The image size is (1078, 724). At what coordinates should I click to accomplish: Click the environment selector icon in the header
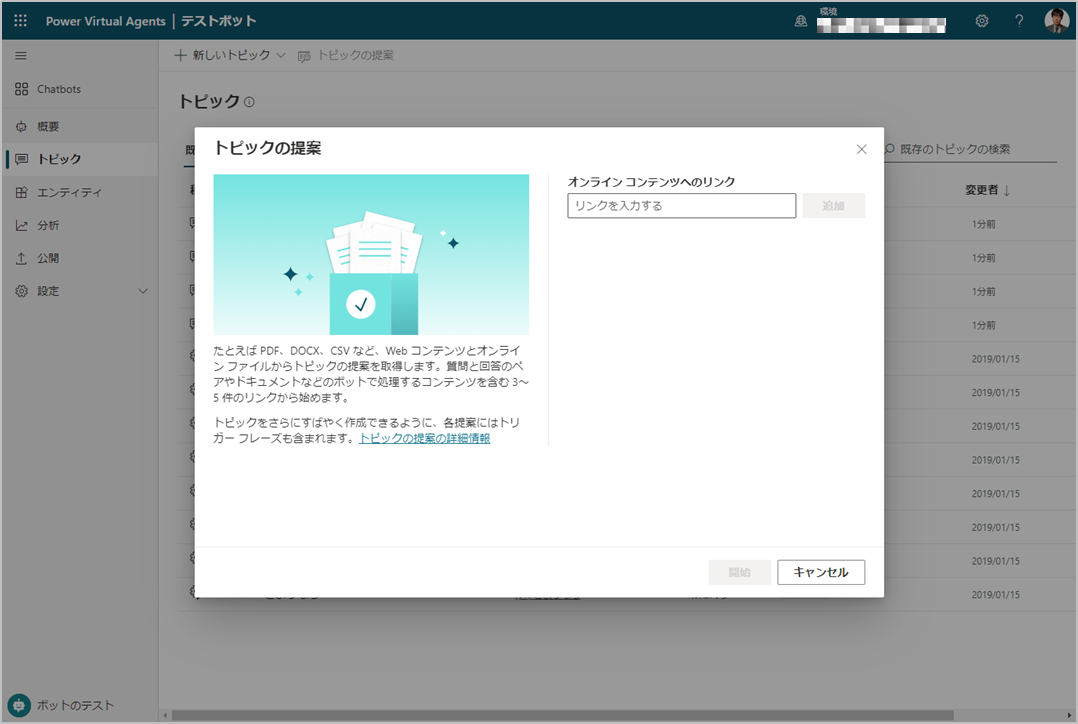pyautogui.click(x=799, y=20)
